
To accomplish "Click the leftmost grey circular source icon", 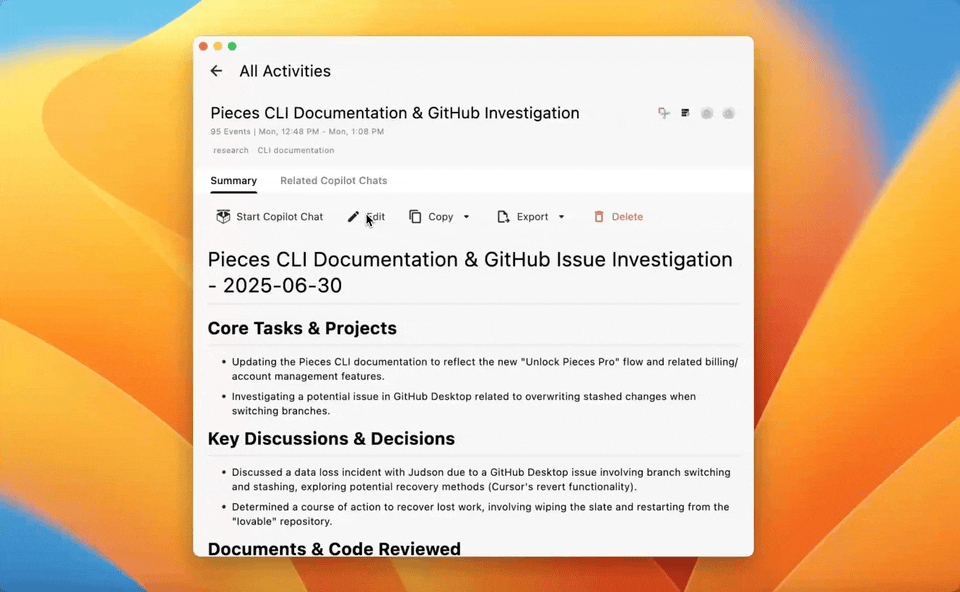I will point(707,113).
